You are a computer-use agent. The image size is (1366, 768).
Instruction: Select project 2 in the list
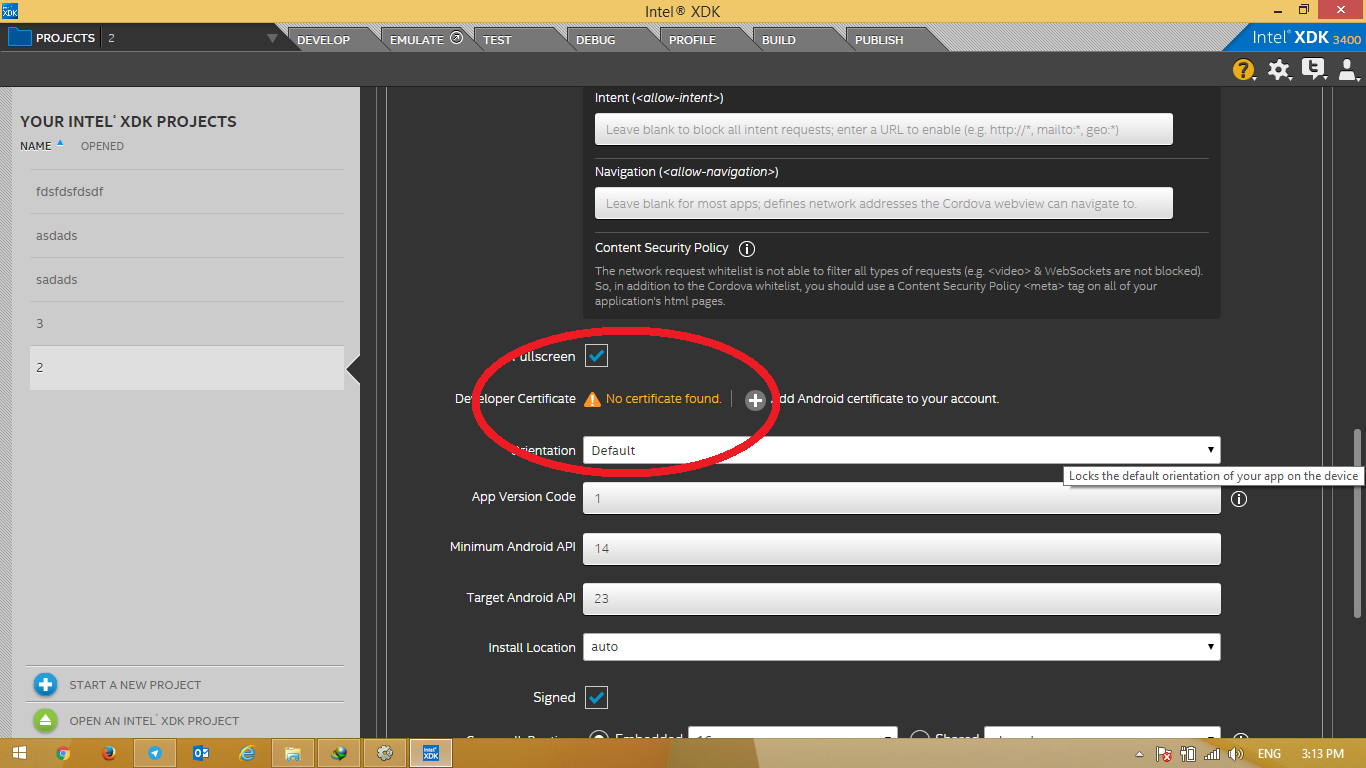click(x=187, y=368)
